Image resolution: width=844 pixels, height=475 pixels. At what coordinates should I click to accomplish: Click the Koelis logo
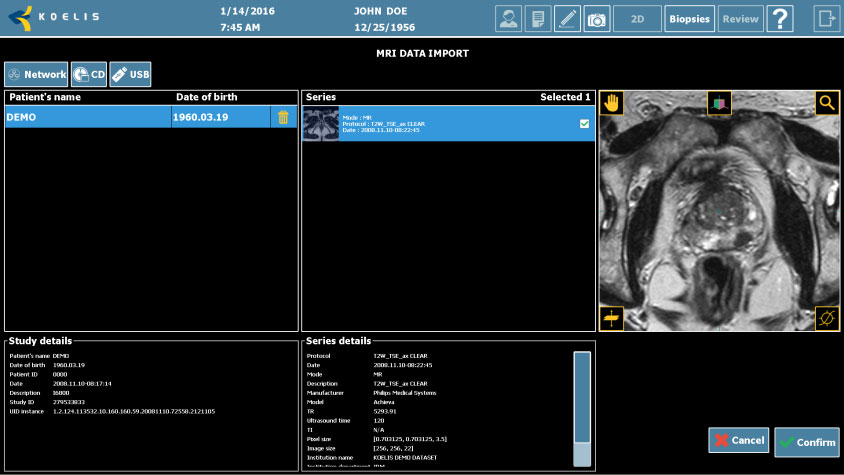[54, 18]
